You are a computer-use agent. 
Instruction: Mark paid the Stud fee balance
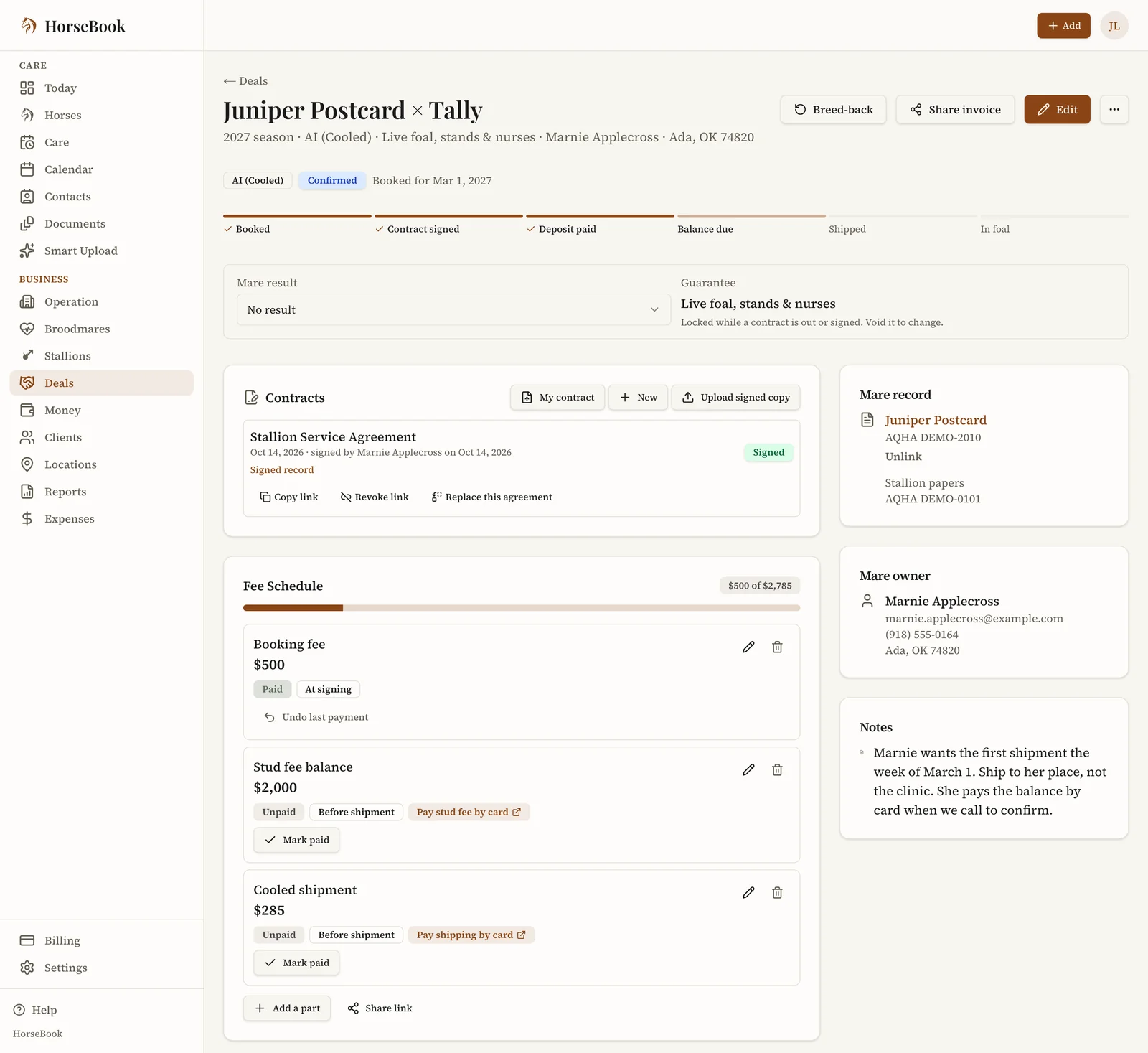tap(296, 840)
